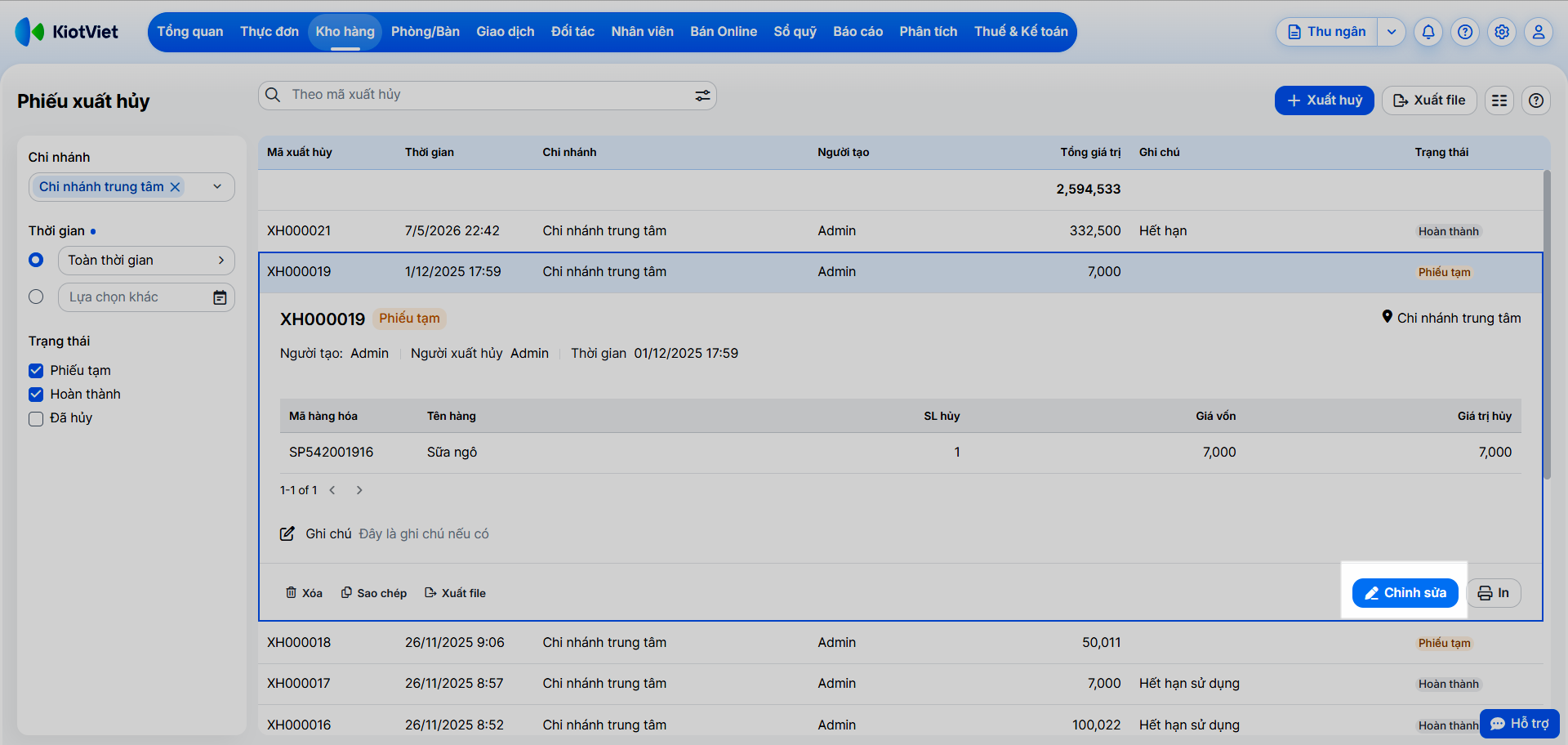
Task: Click the Xuất huỷ create button
Action: tap(1325, 100)
